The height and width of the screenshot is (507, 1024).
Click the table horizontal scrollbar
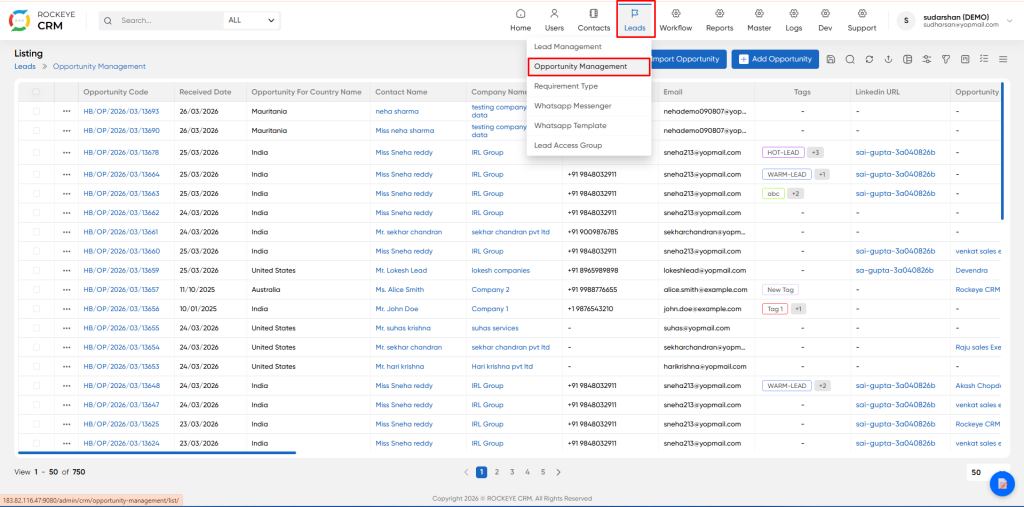tap(157, 452)
